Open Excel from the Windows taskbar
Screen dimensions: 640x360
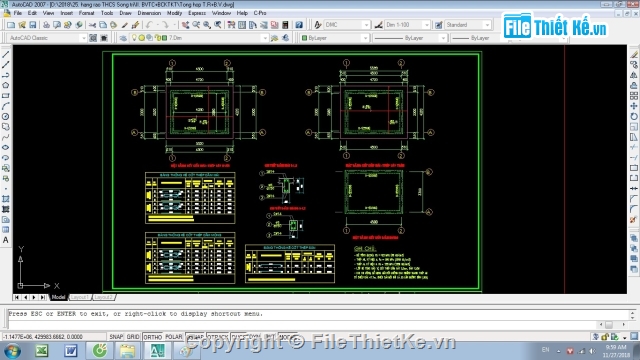(42, 351)
